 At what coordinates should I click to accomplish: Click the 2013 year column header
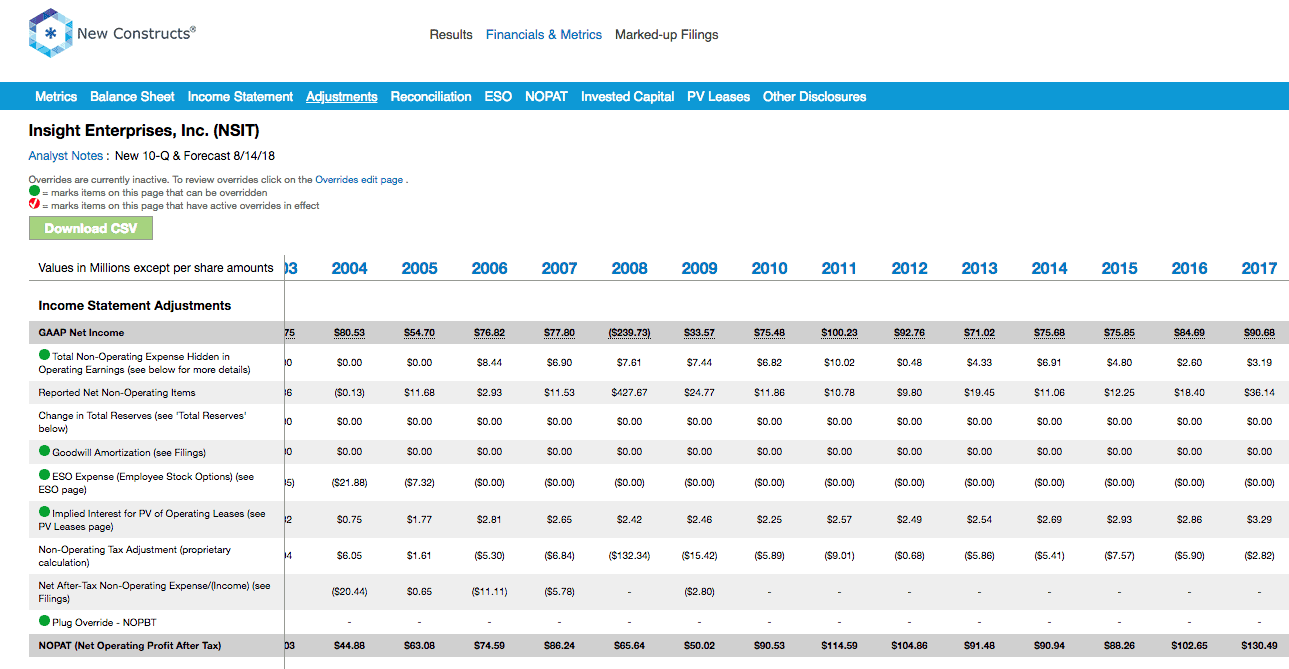click(979, 268)
